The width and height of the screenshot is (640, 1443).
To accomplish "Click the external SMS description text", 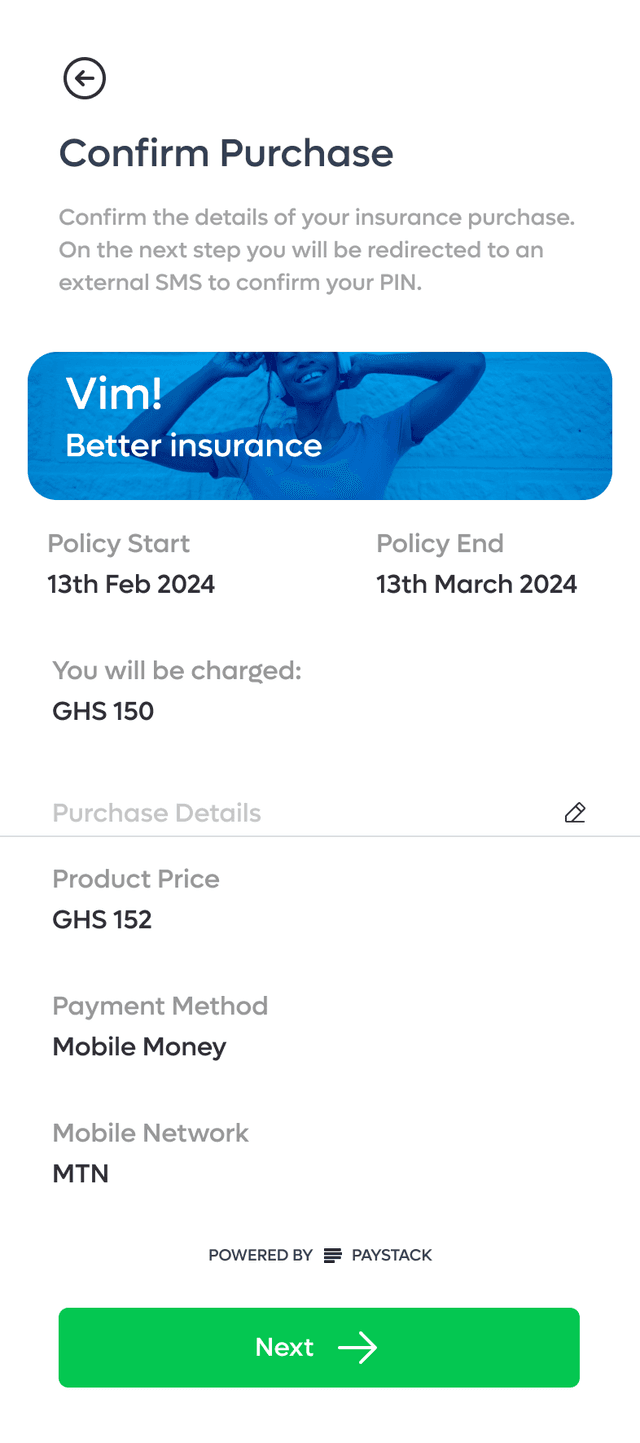I will pyautogui.click(x=317, y=250).
